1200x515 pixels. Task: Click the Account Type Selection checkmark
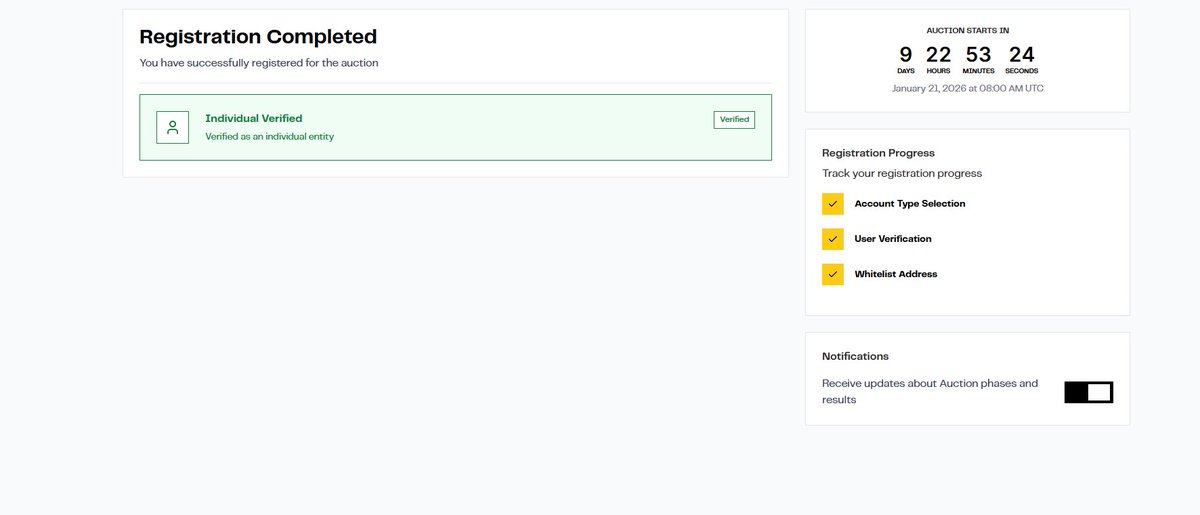(x=833, y=204)
